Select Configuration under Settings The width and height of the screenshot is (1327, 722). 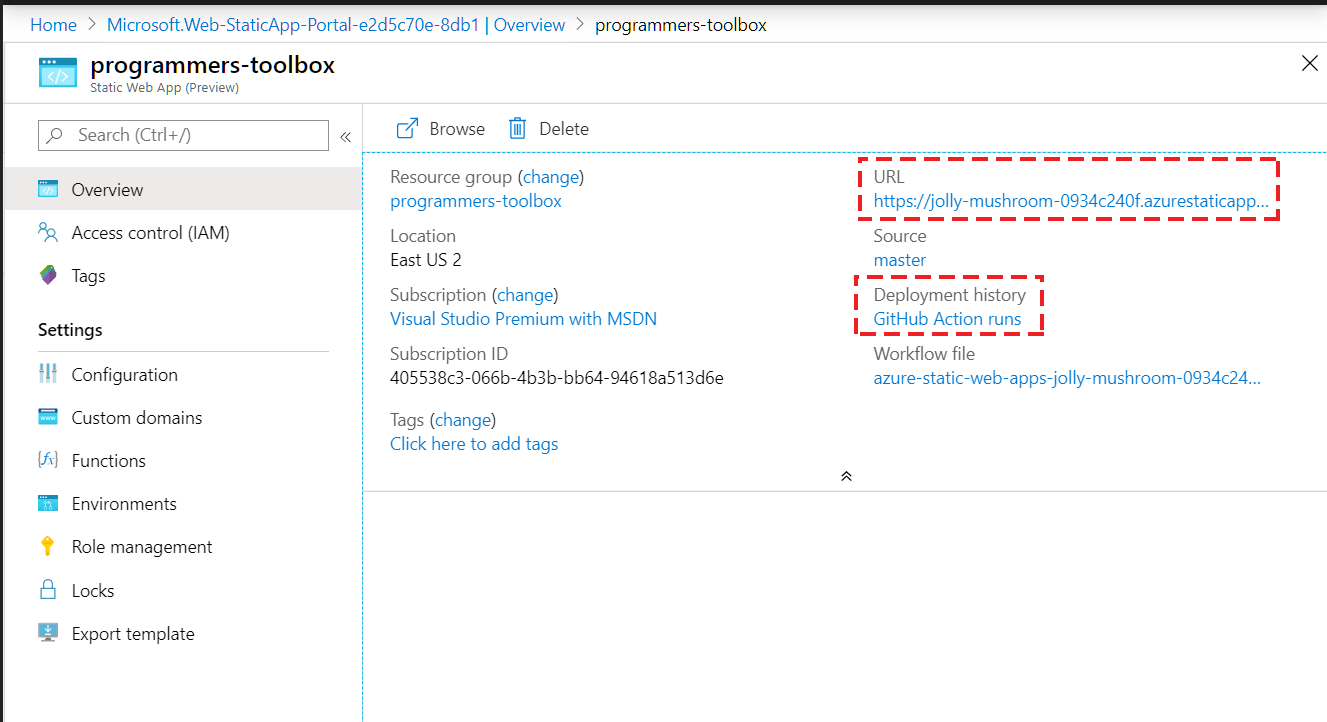coord(181,374)
